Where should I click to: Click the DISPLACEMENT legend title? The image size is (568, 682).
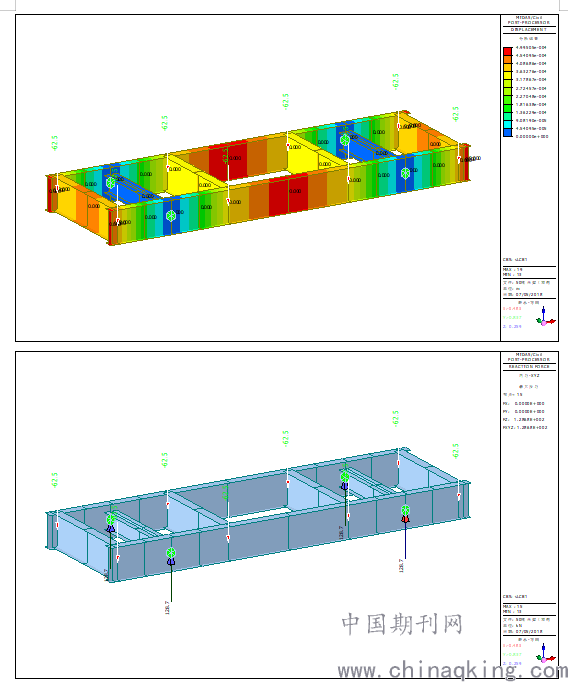pyautogui.click(x=529, y=30)
